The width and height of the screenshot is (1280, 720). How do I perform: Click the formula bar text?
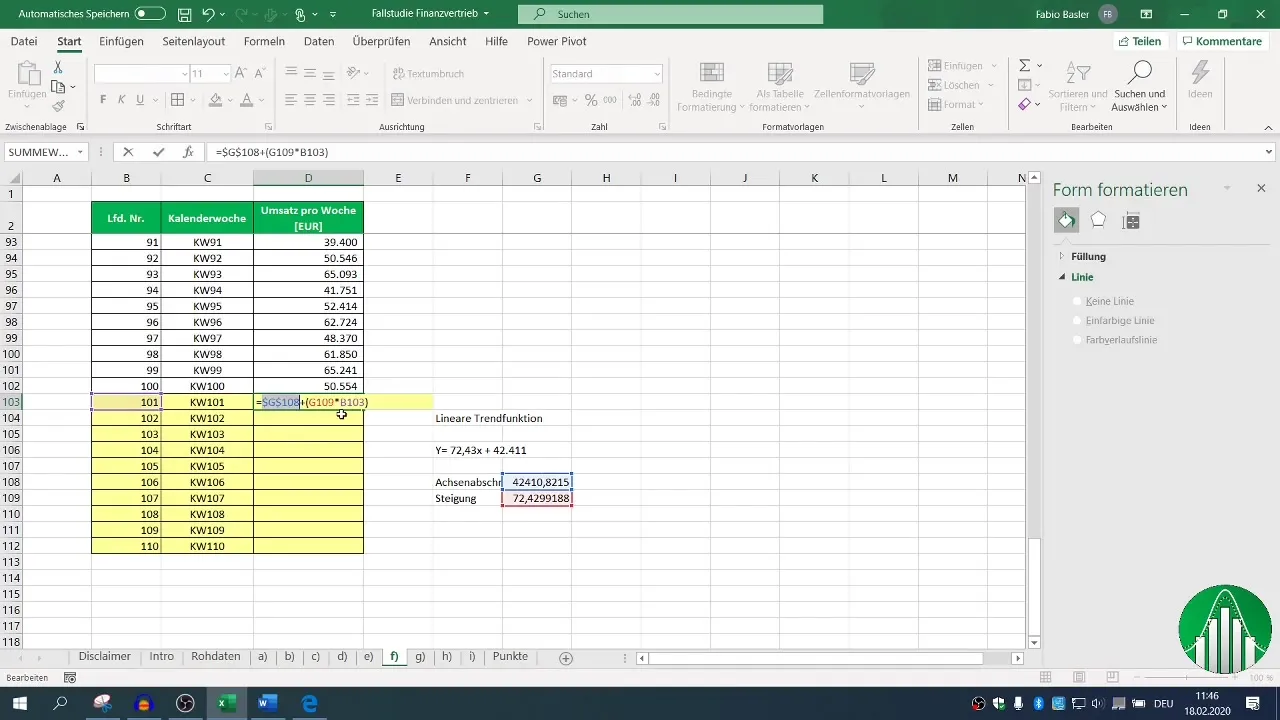click(272, 152)
